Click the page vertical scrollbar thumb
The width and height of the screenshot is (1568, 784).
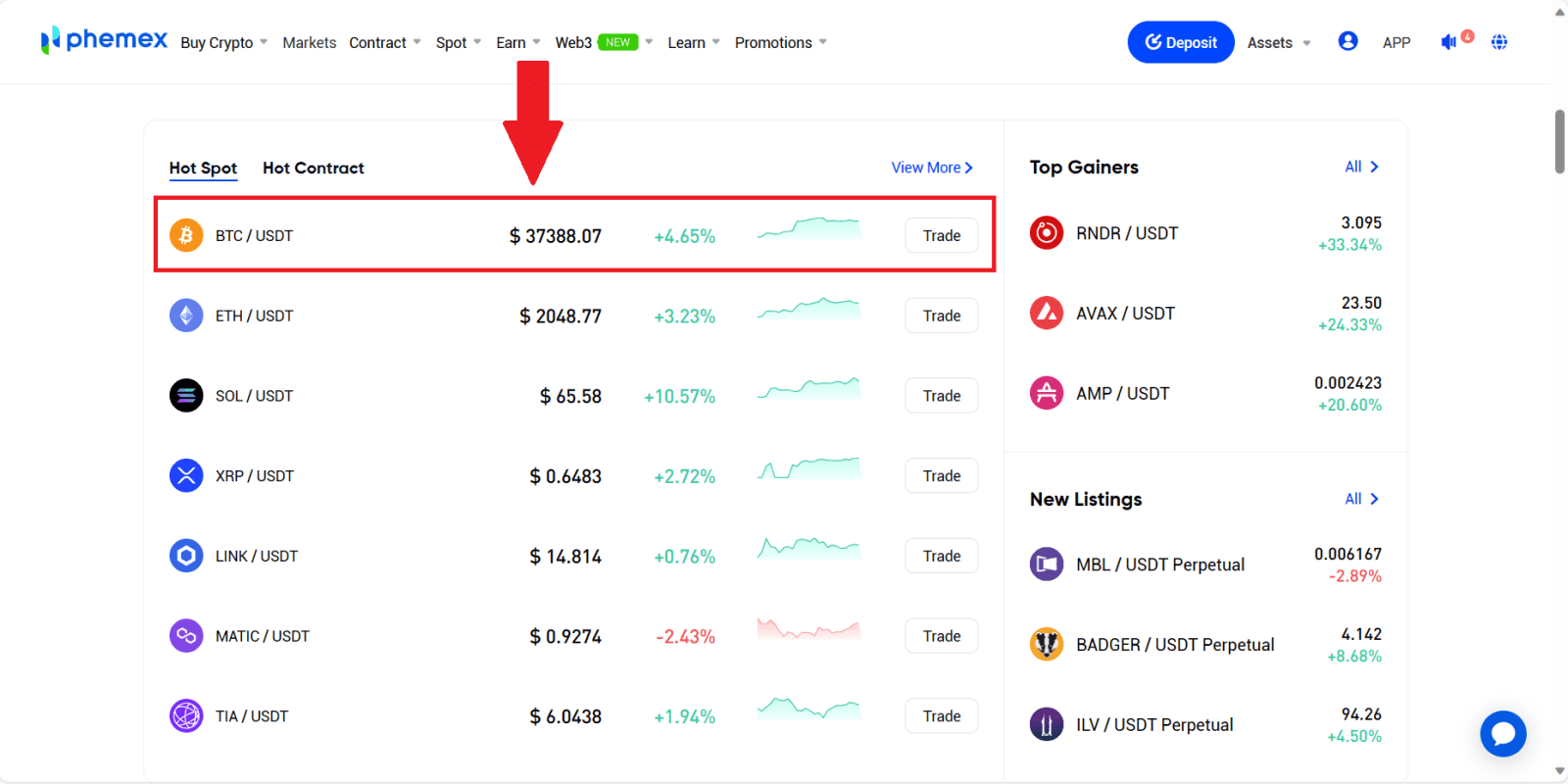tap(1559, 142)
